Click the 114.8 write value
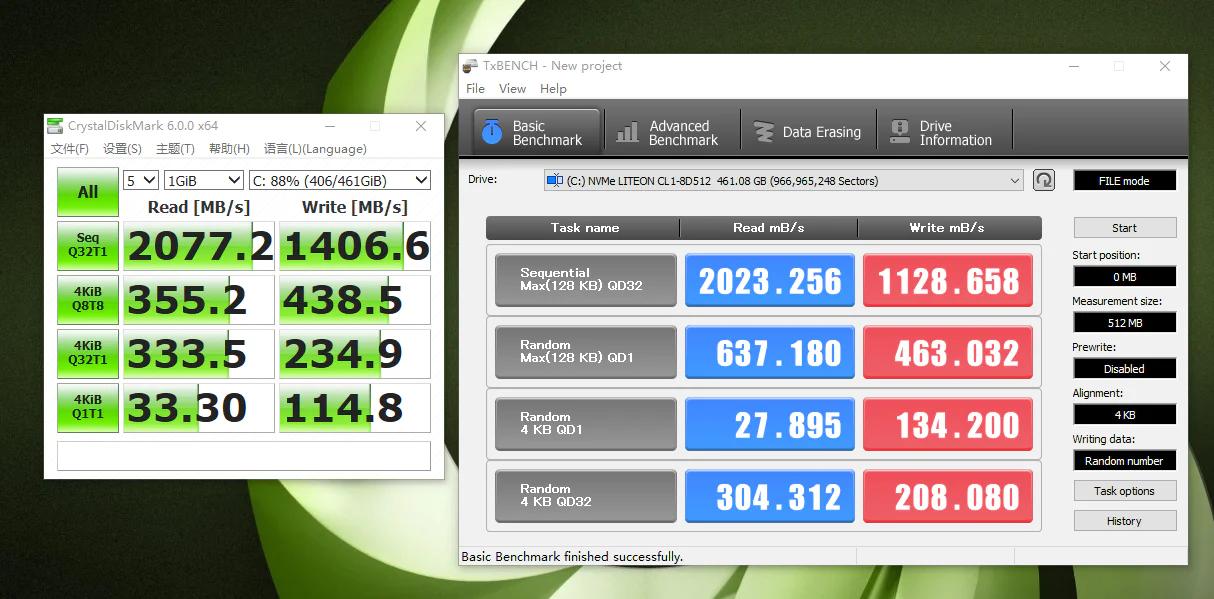 (355, 408)
